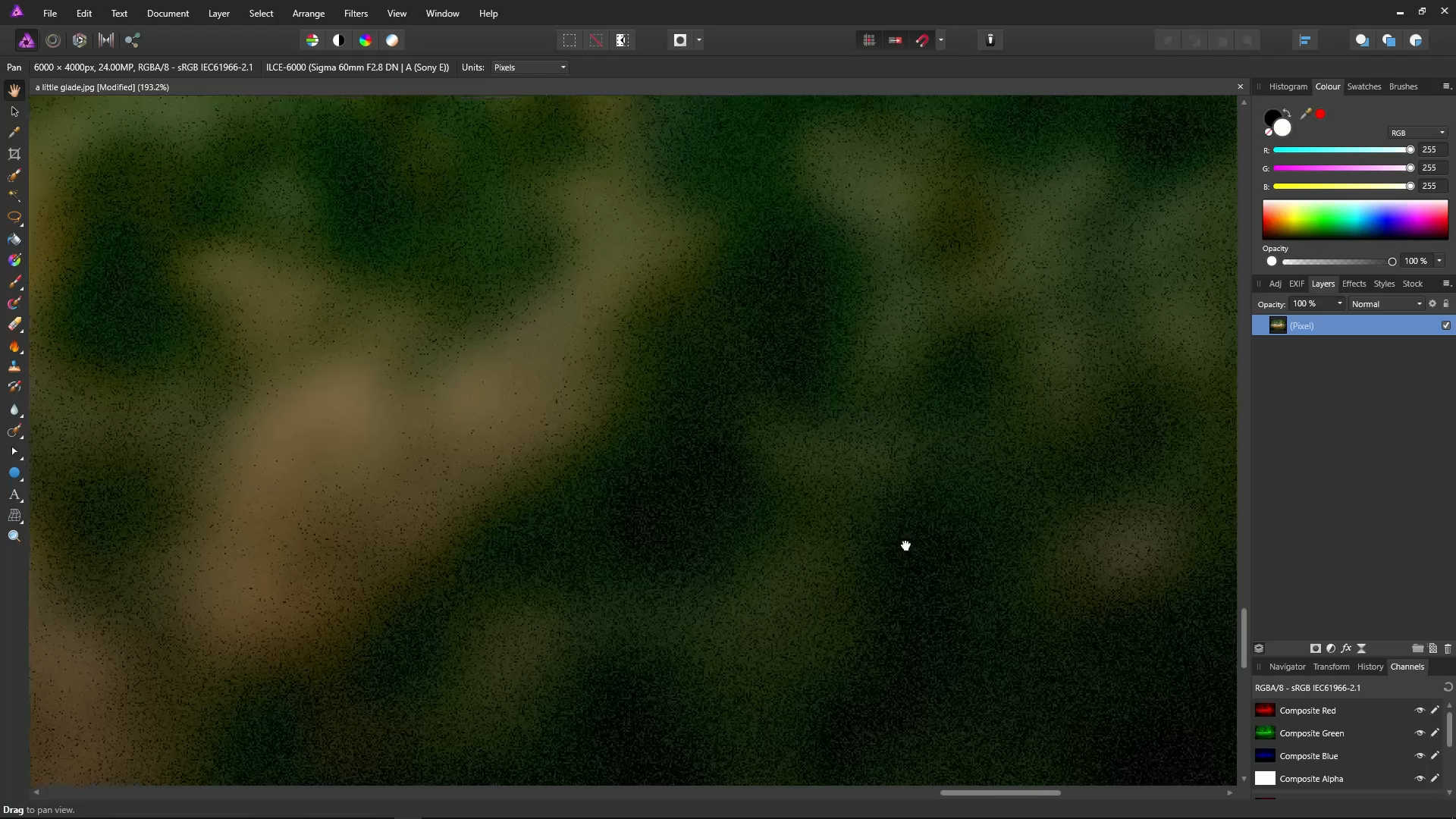The width and height of the screenshot is (1456, 819).
Task: Hide the Composite Red channel
Action: pyautogui.click(x=1420, y=711)
